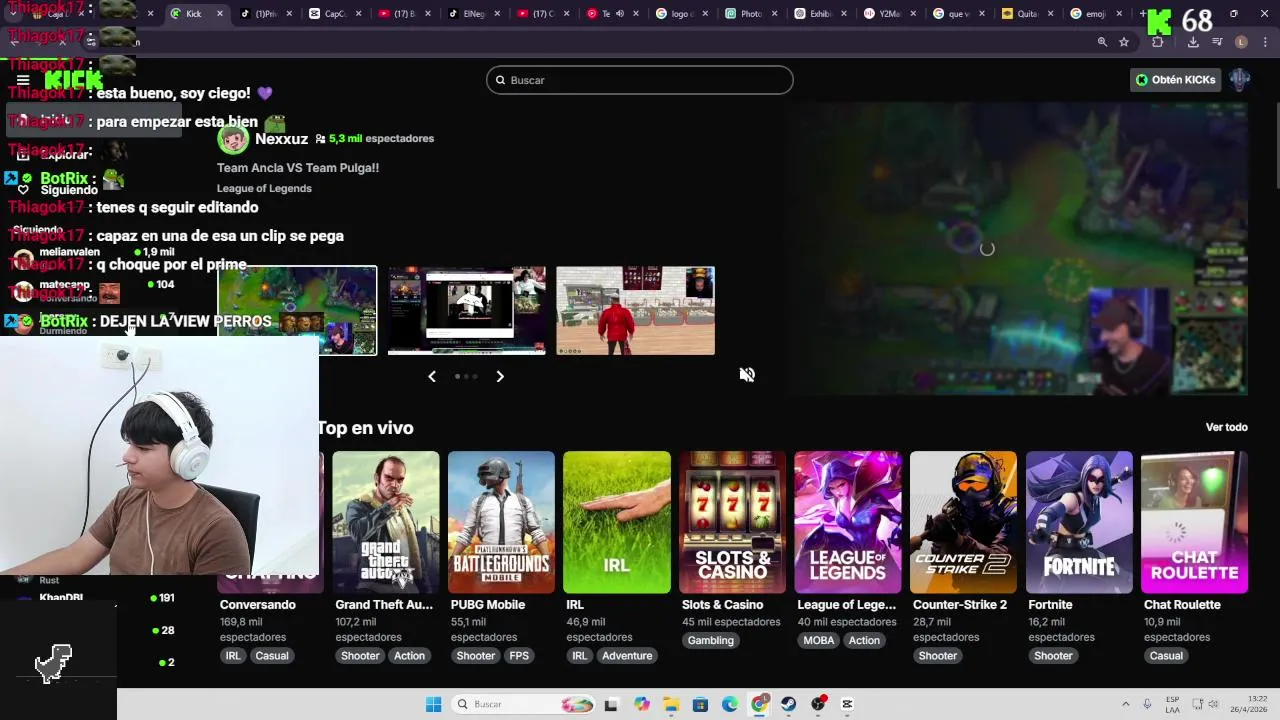Open the user avatar menu
The width and height of the screenshot is (1280, 720).
pos(1240,80)
